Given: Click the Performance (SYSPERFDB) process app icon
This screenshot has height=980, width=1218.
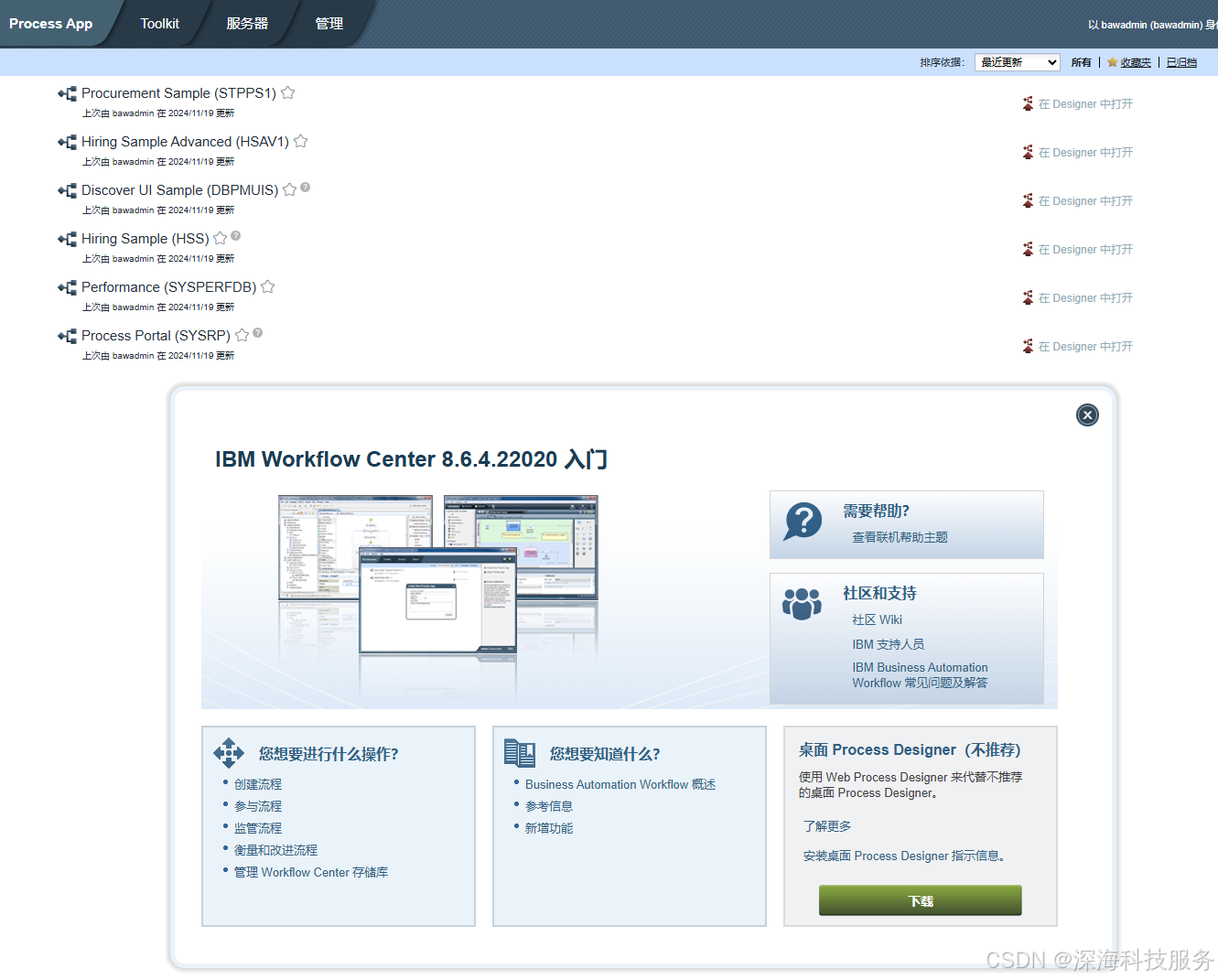Looking at the screenshot, I should [67, 287].
